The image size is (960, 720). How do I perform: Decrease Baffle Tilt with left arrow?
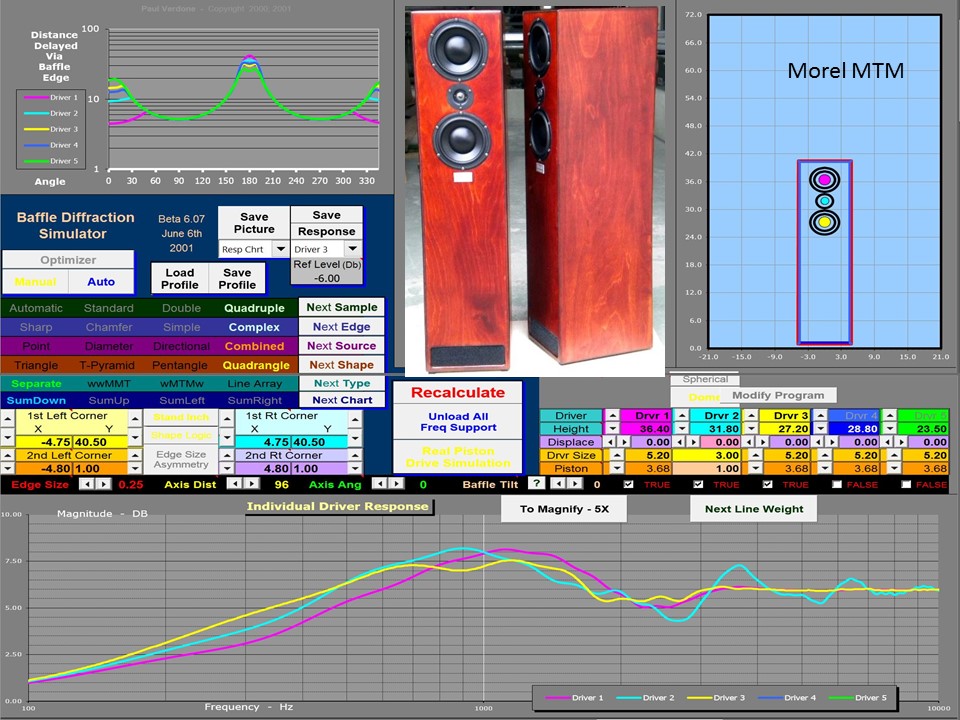[558, 484]
